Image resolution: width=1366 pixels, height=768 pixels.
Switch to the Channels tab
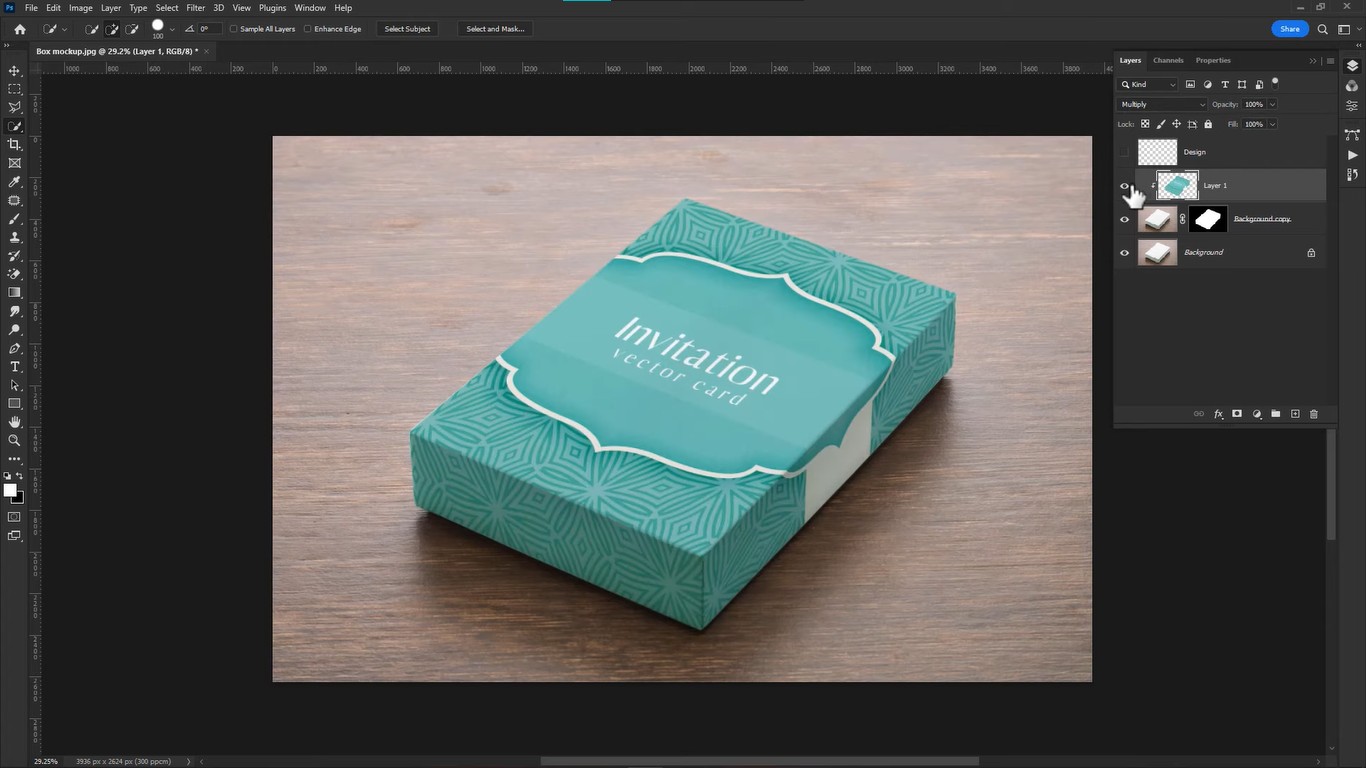pos(1167,60)
